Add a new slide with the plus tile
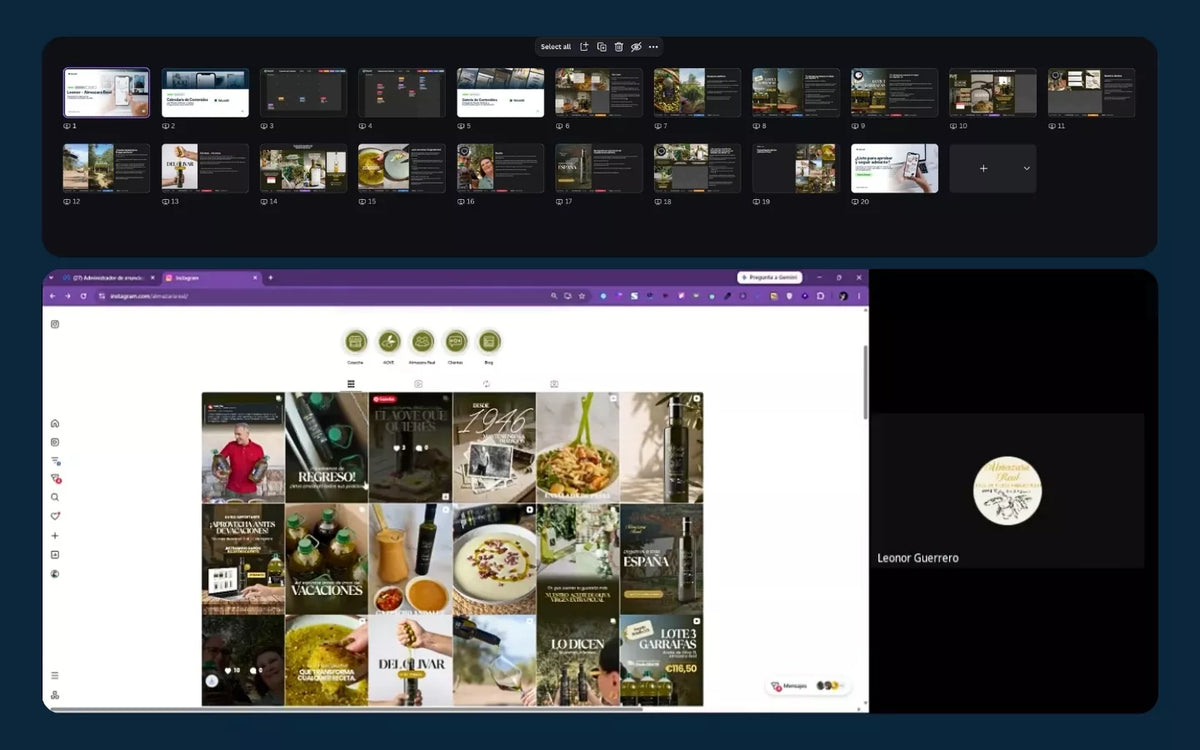The image size is (1200, 750). (983, 169)
